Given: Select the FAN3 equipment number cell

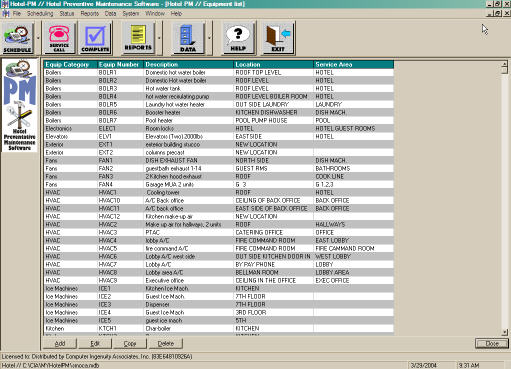Looking at the screenshot, I should tap(120, 176).
